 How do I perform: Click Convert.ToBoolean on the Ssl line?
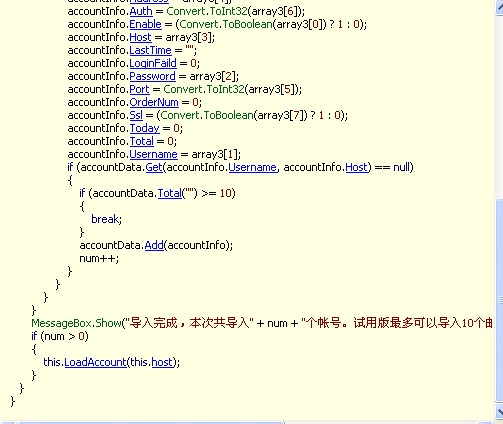tap(207, 115)
